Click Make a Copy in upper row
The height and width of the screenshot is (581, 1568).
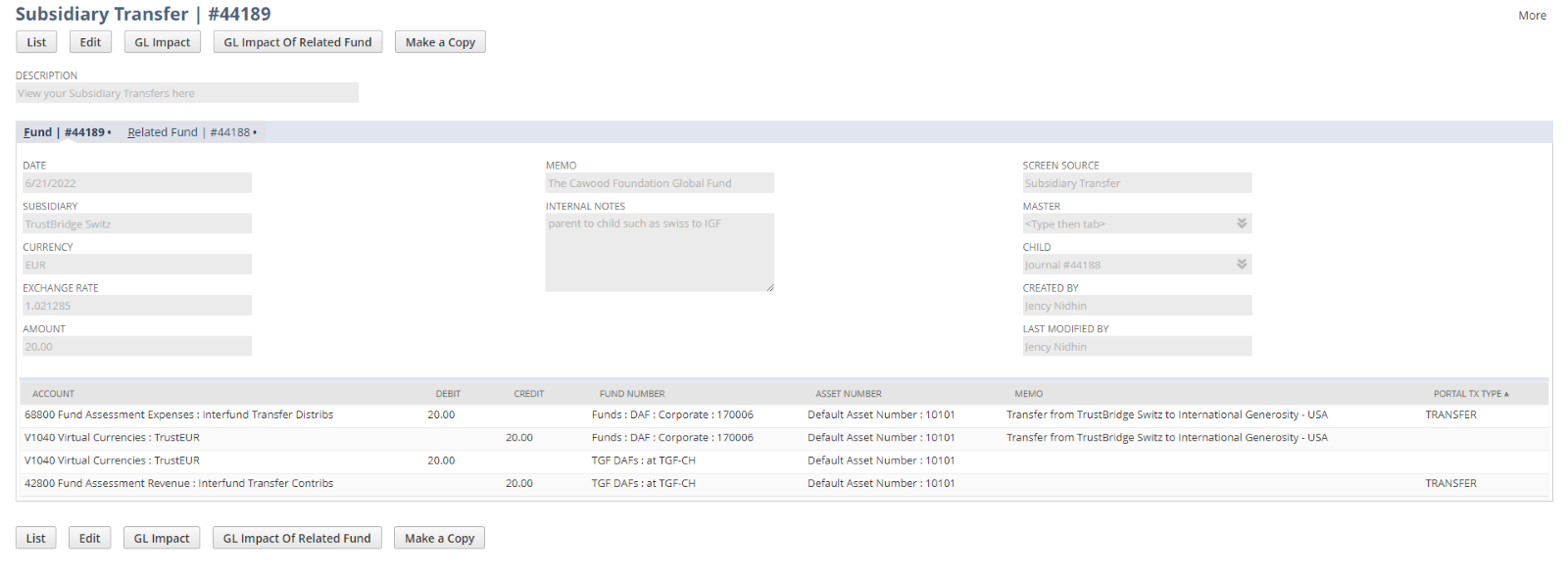click(440, 42)
